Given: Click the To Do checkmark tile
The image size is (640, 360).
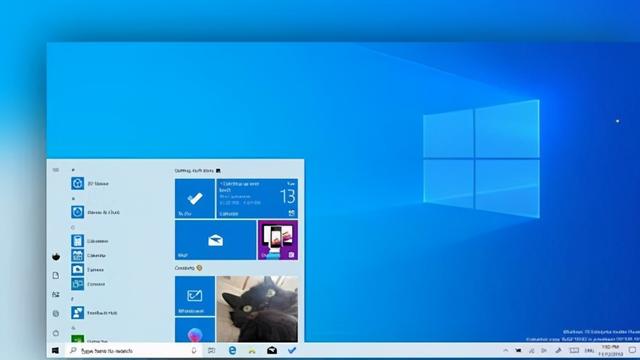Looking at the screenshot, I should (195, 198).
